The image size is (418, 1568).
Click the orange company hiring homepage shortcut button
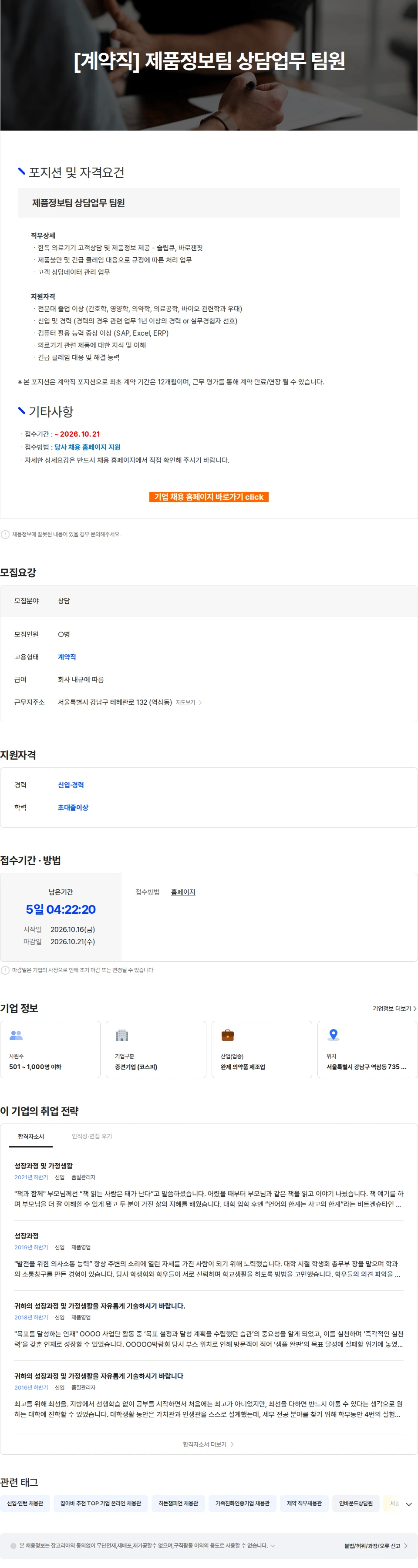coord(209,497)
